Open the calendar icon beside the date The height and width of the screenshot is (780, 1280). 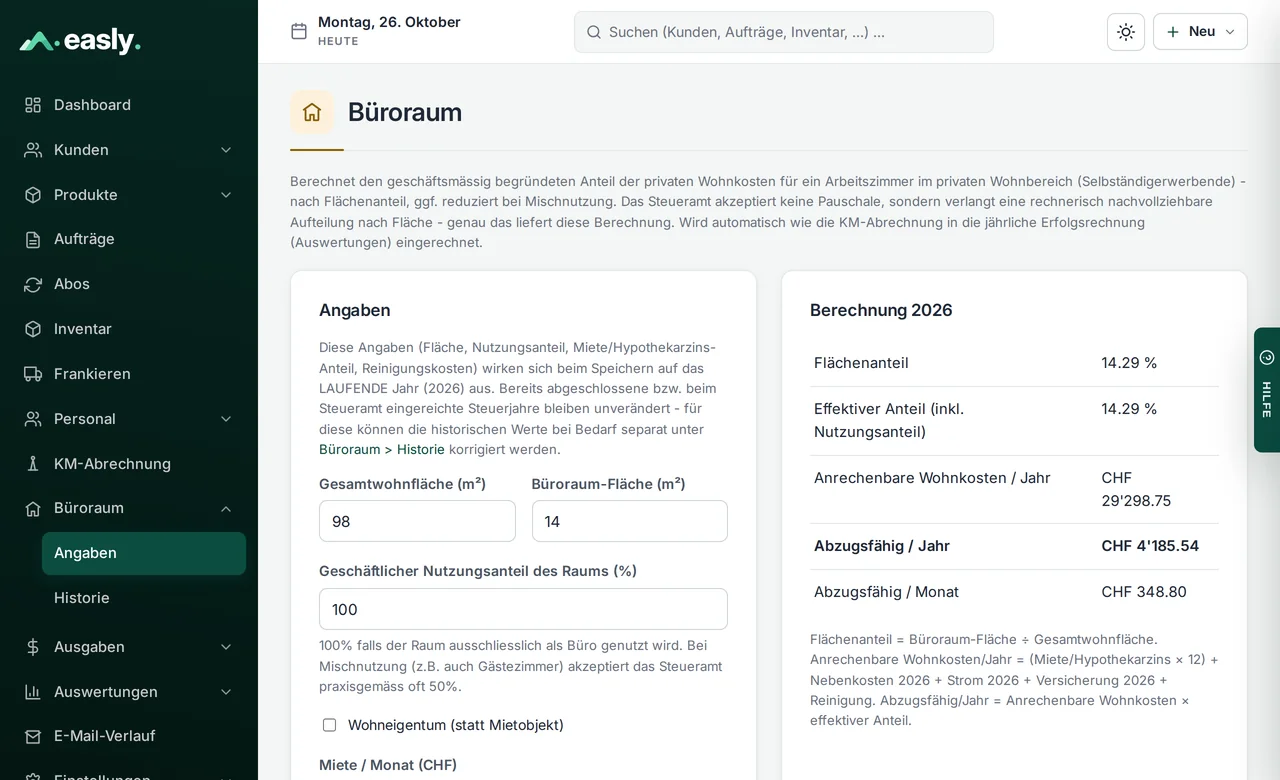coord(299,31)
